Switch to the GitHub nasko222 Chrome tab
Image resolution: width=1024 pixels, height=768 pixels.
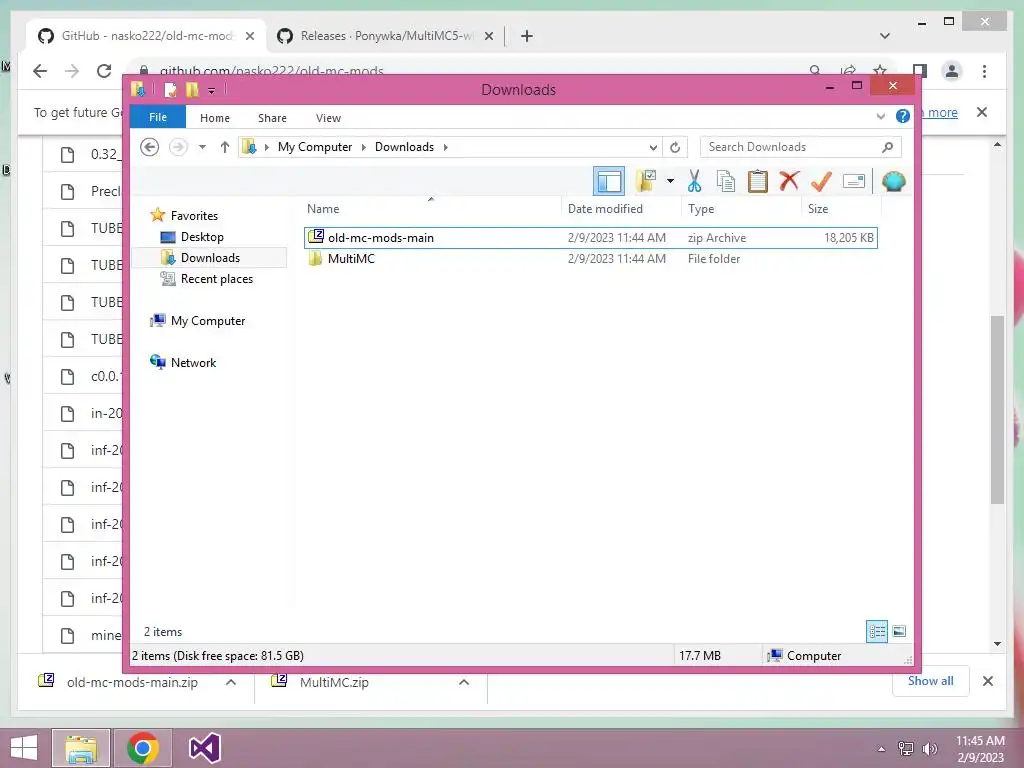pos(146,36)
